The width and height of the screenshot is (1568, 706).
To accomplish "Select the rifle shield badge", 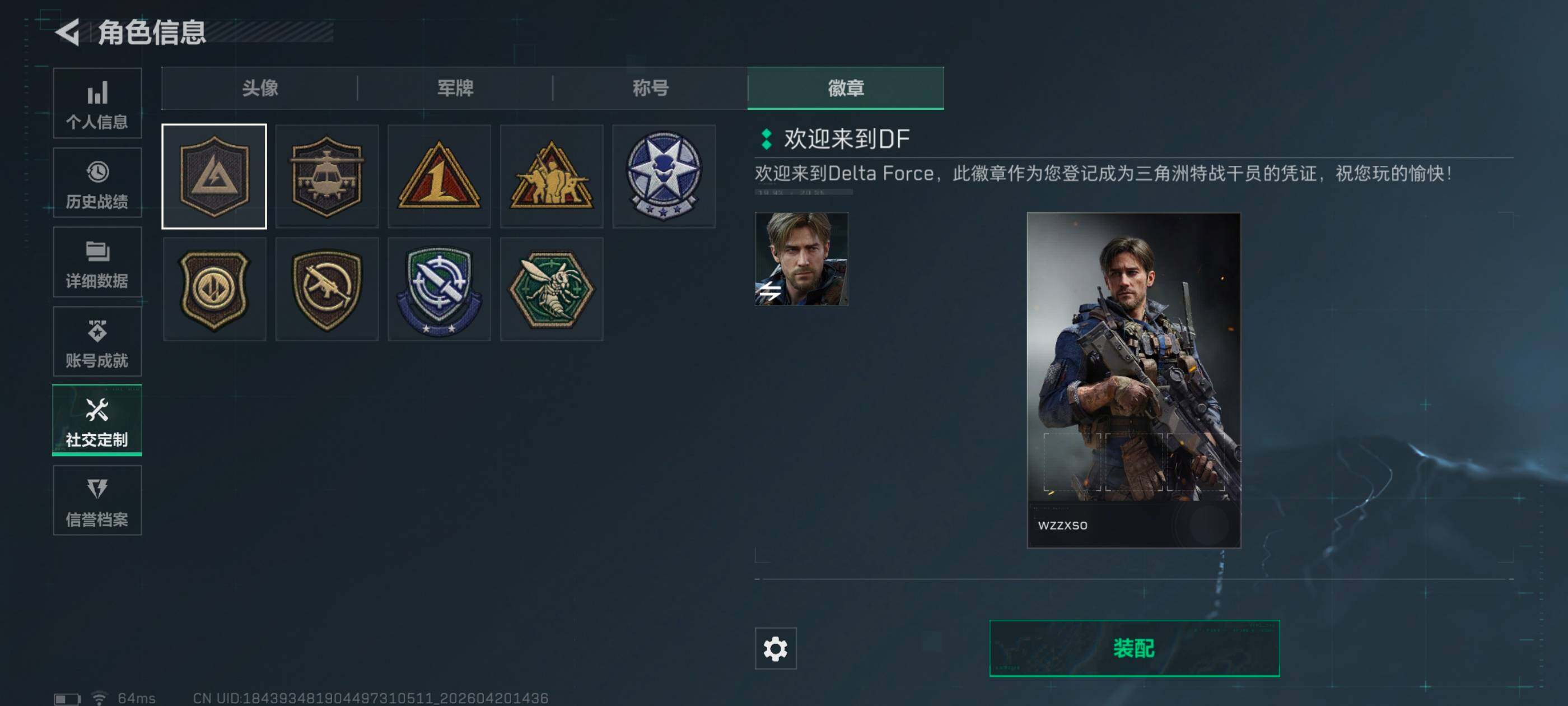I will tap(327, 289).
